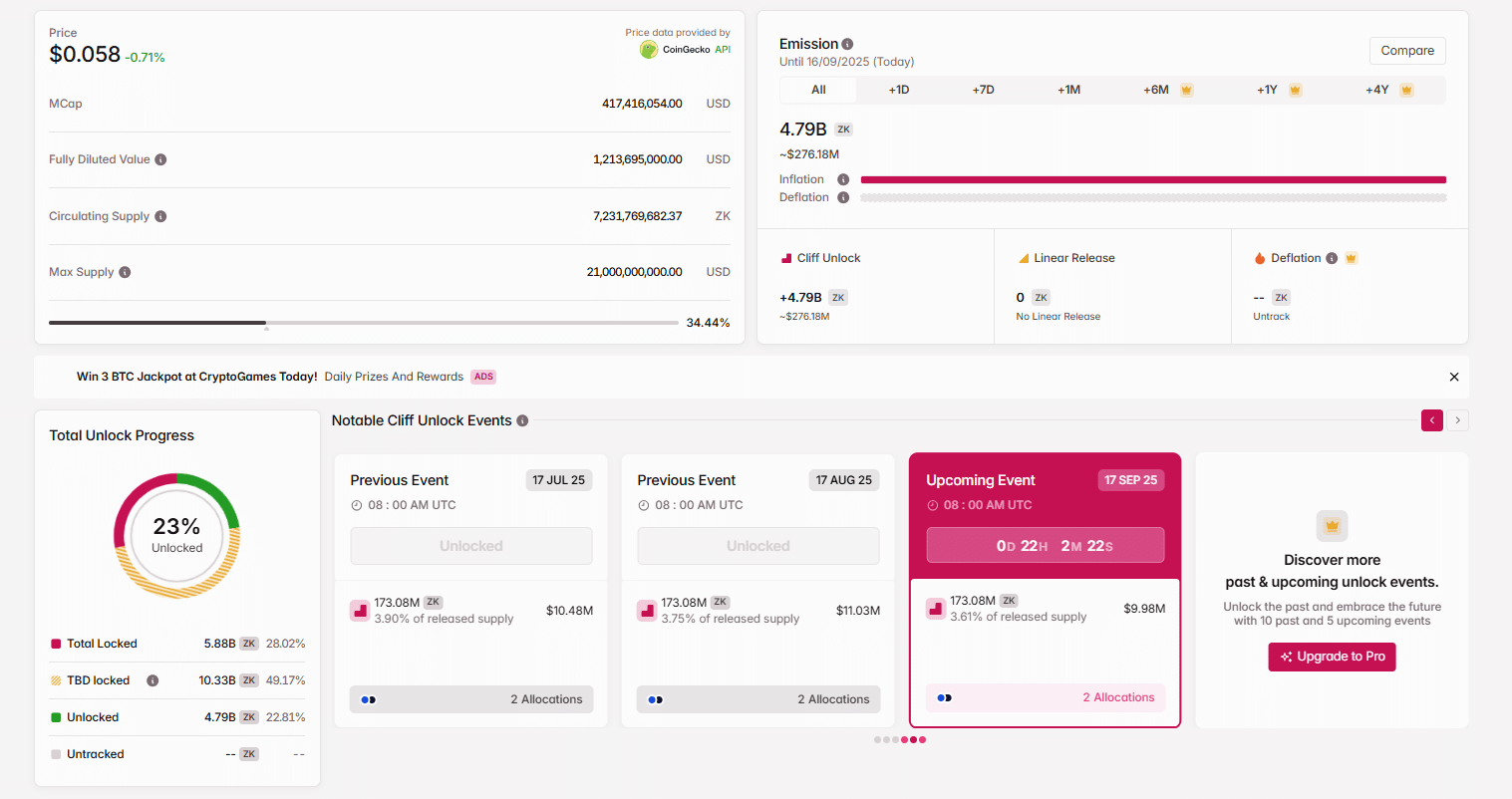Click the clock icon on Upcoming Event card
This screenshot has width=1512, height=799.
[x=931, y=505]
